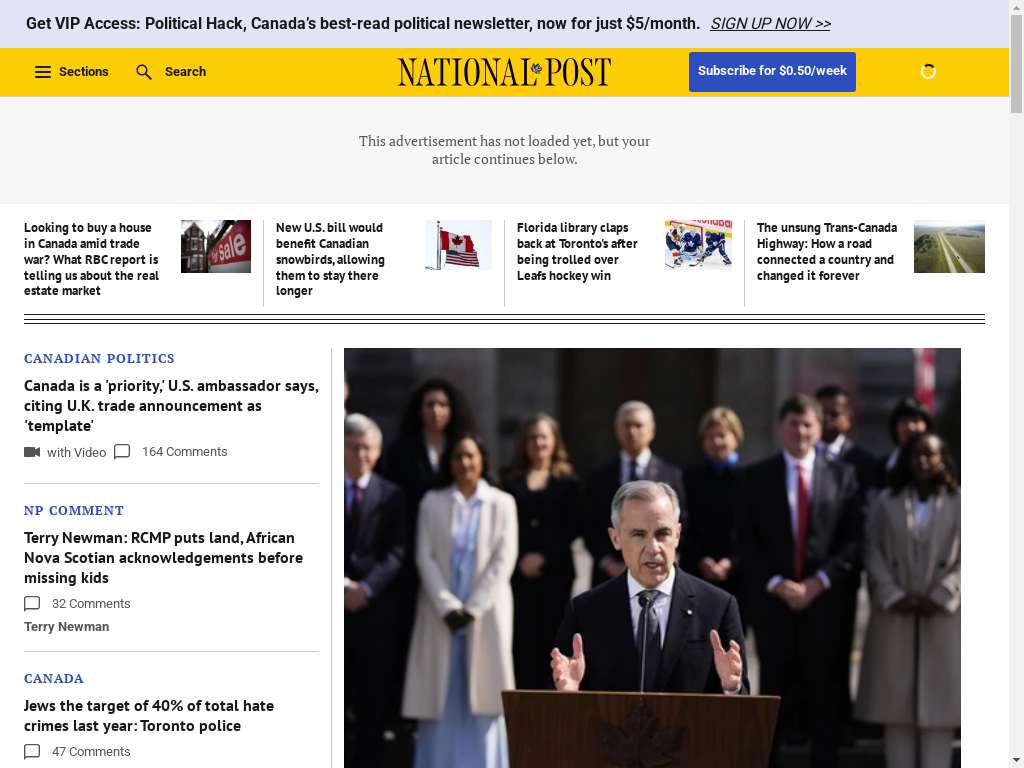Click the National Post logo

click(x=504, y=72)
